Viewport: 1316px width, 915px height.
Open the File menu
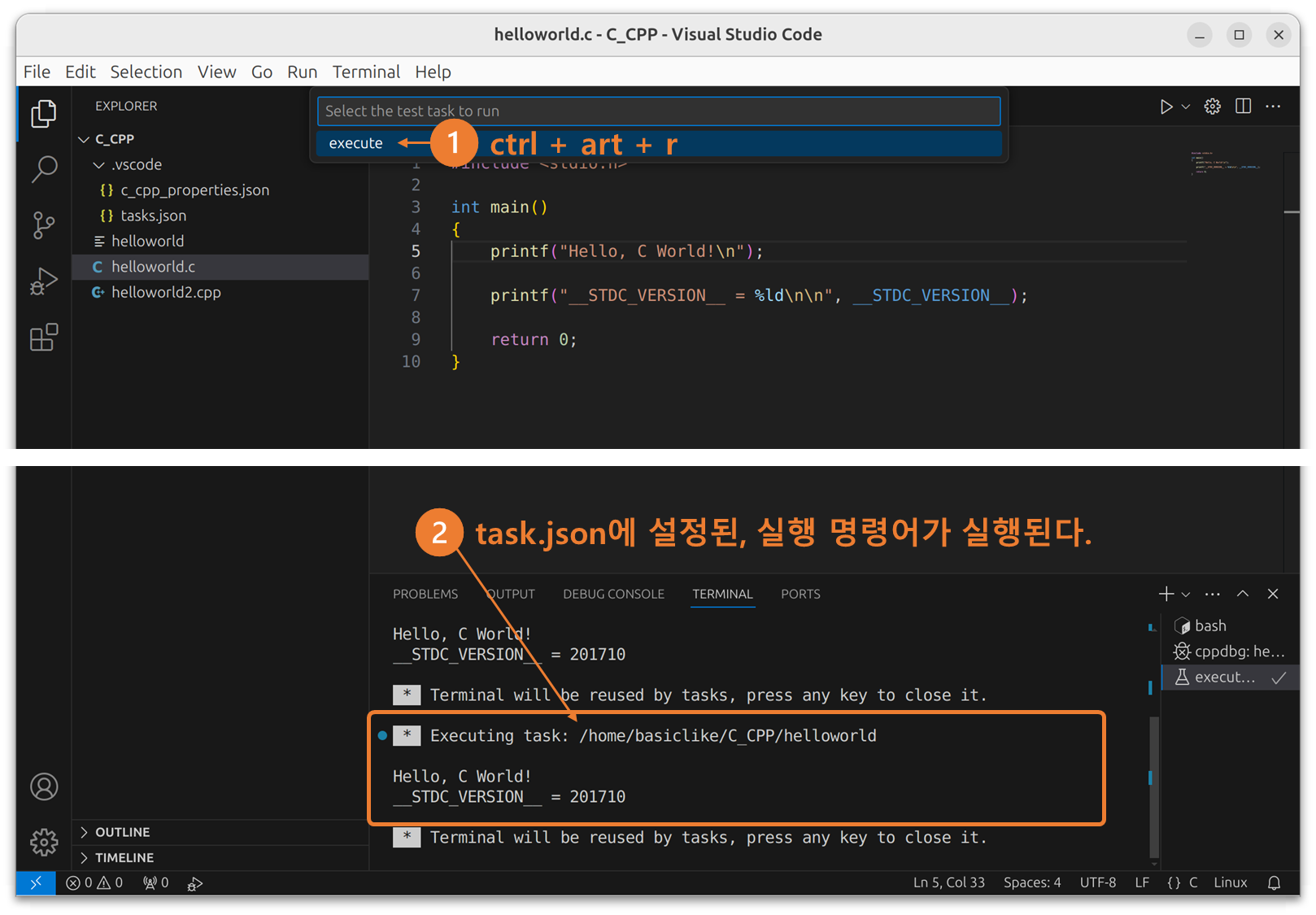[37, 72]
